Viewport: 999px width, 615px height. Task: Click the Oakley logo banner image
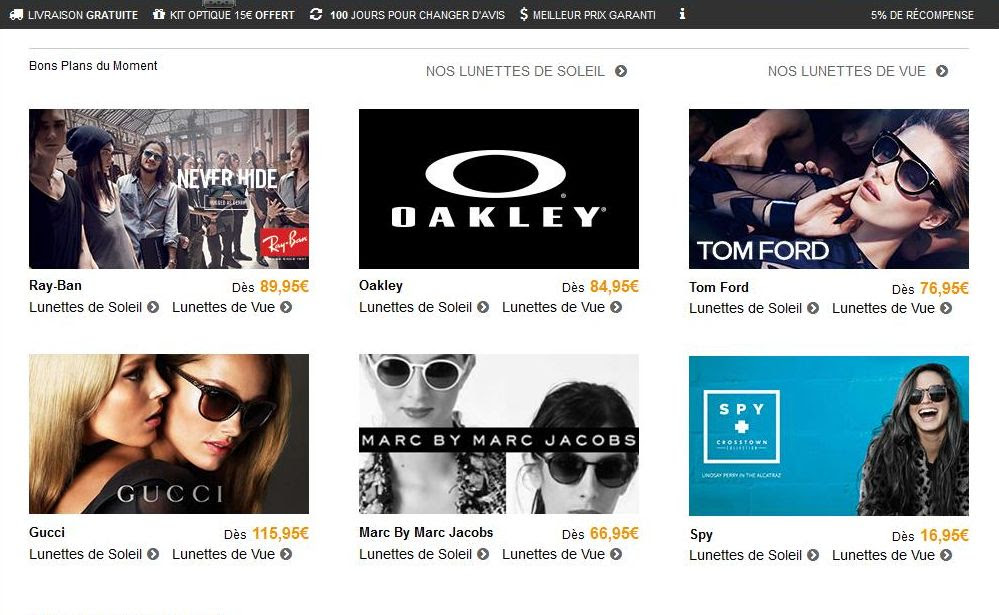[x=499, y=189]
